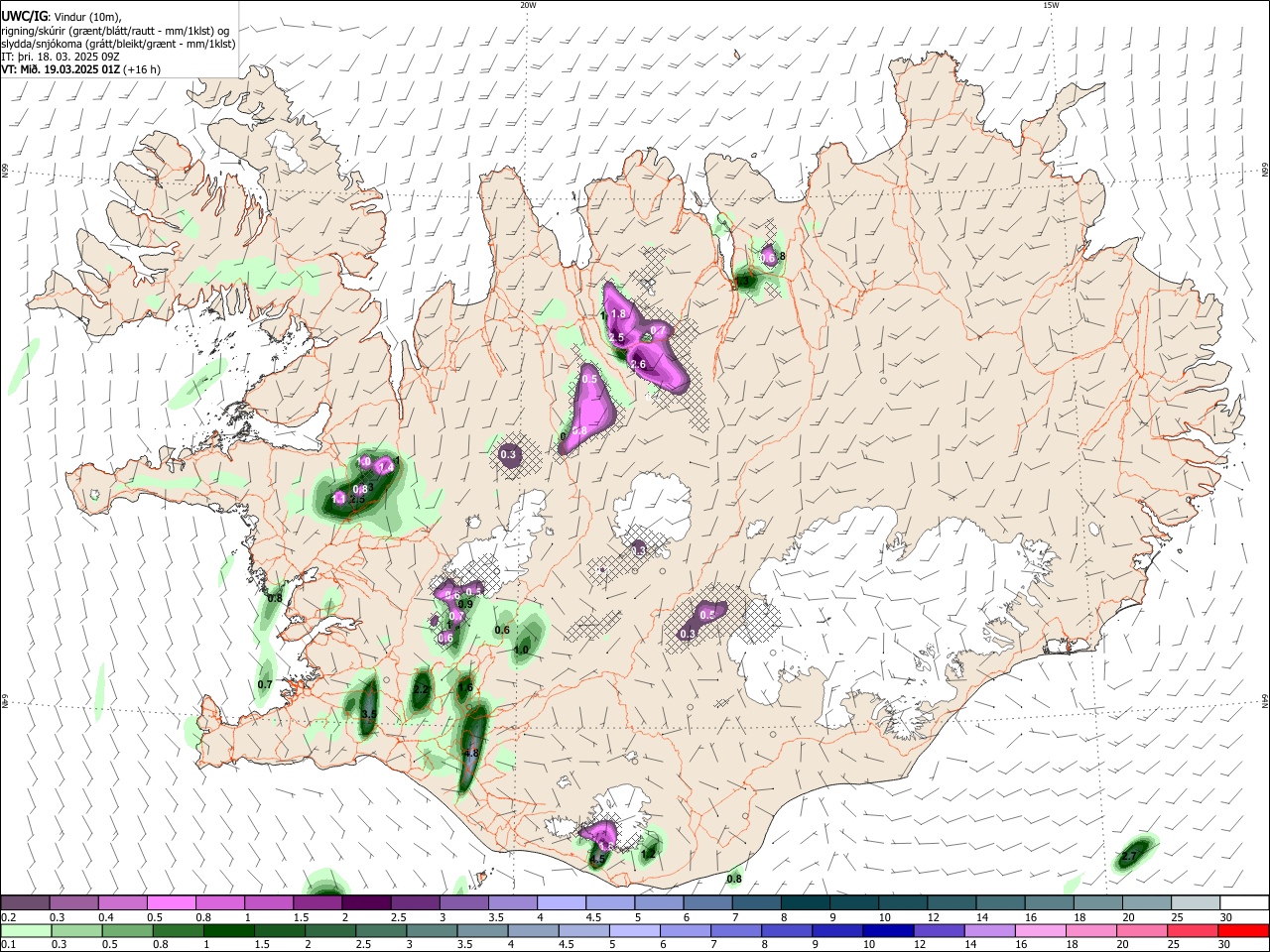Pick the pale grey 25–30 upper legend swatch

pos(1196,902)
